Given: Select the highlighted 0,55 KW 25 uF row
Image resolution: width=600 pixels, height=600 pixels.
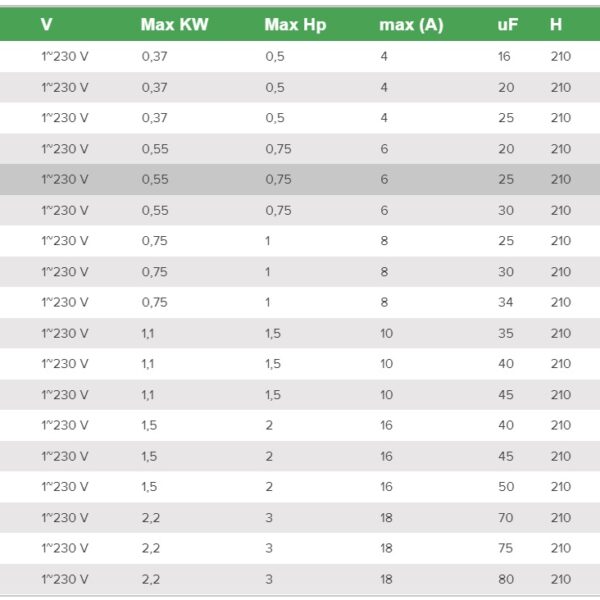Looking at the screenshot, I should (300, 179).
